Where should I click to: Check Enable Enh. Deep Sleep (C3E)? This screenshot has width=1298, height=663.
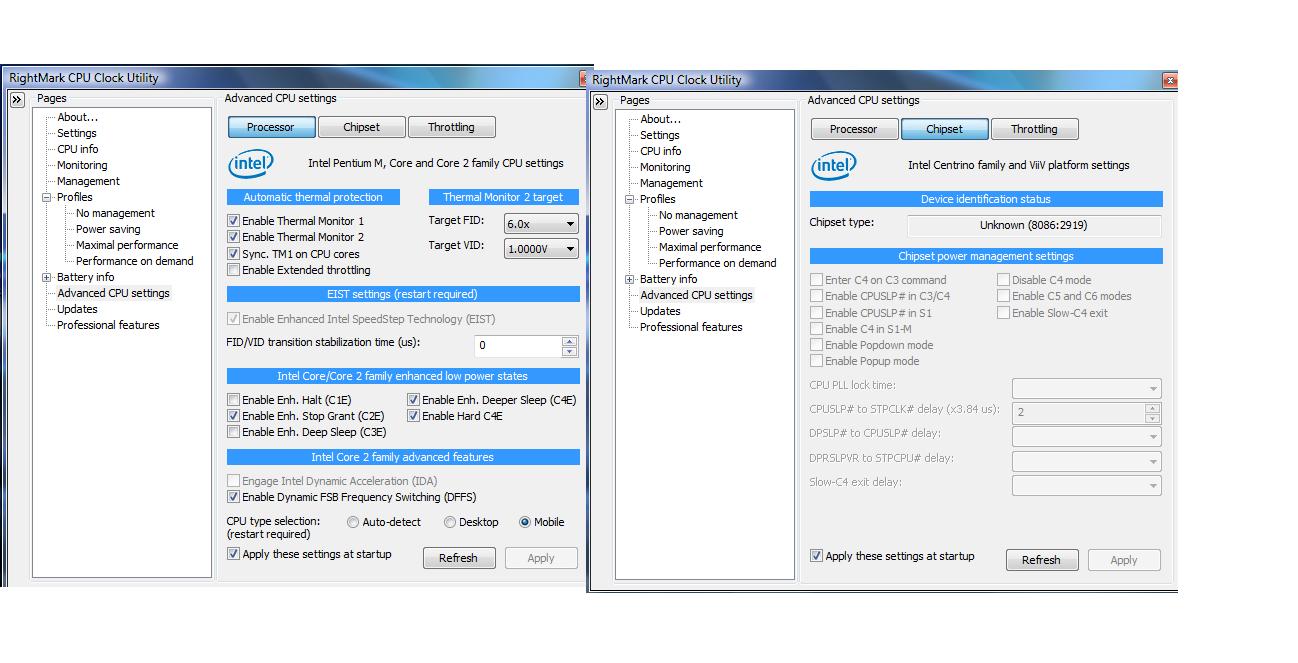coord(234,432)
